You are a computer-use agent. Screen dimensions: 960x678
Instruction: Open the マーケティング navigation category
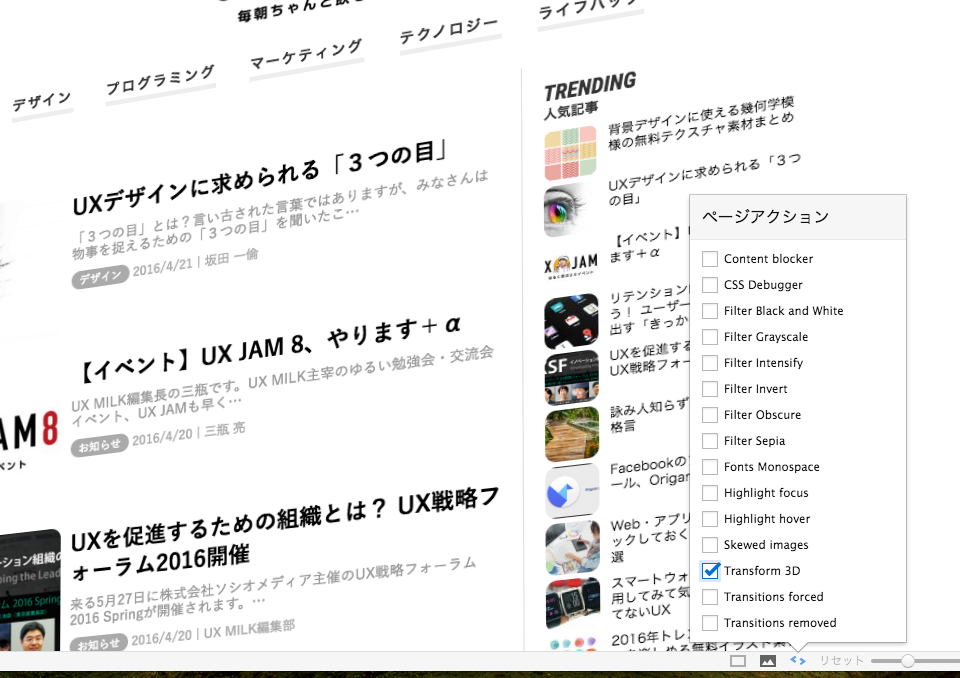coord(306,53)
